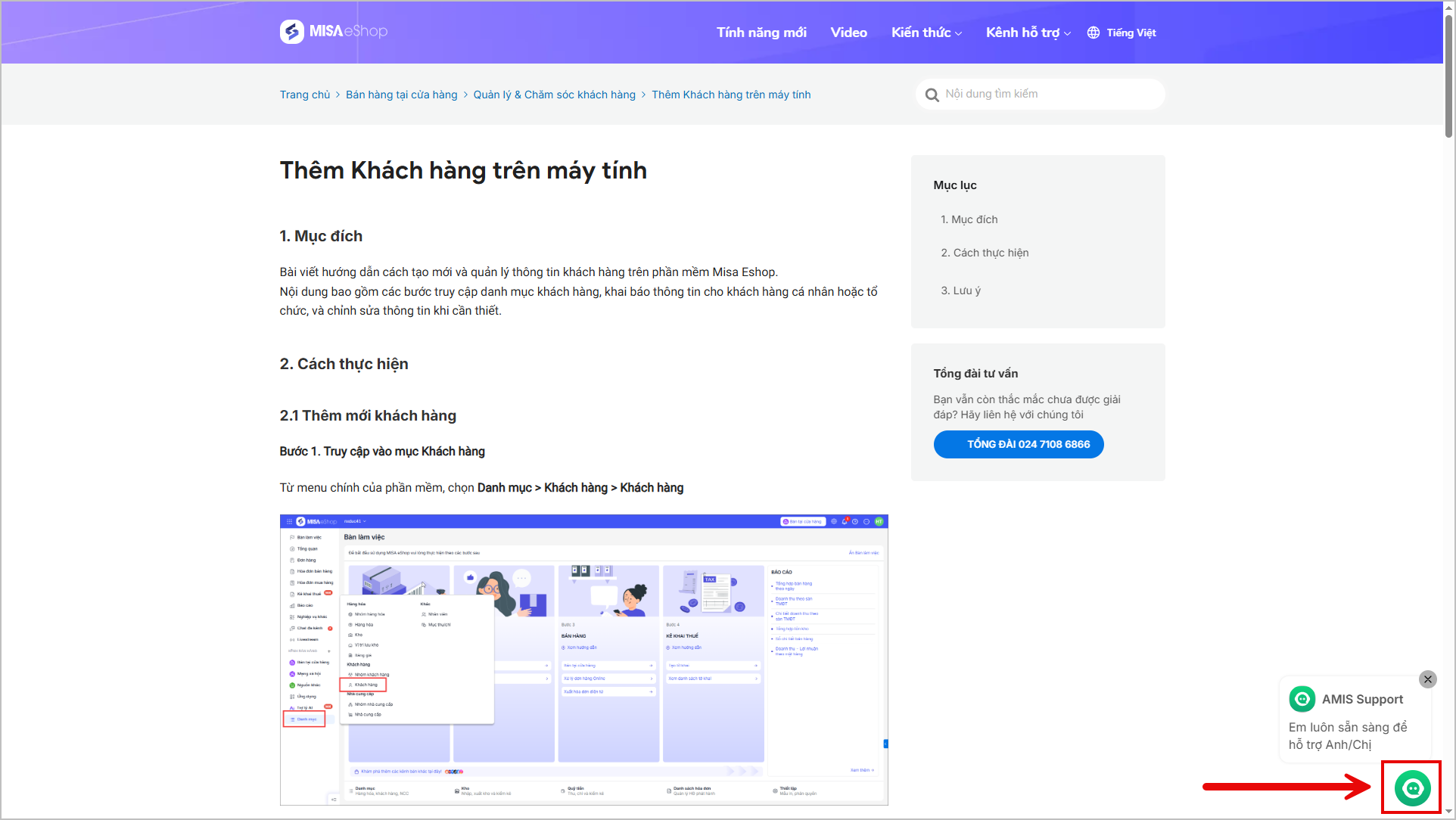Click the AMIS Support avatar icon

click(x=1302, y=699)
